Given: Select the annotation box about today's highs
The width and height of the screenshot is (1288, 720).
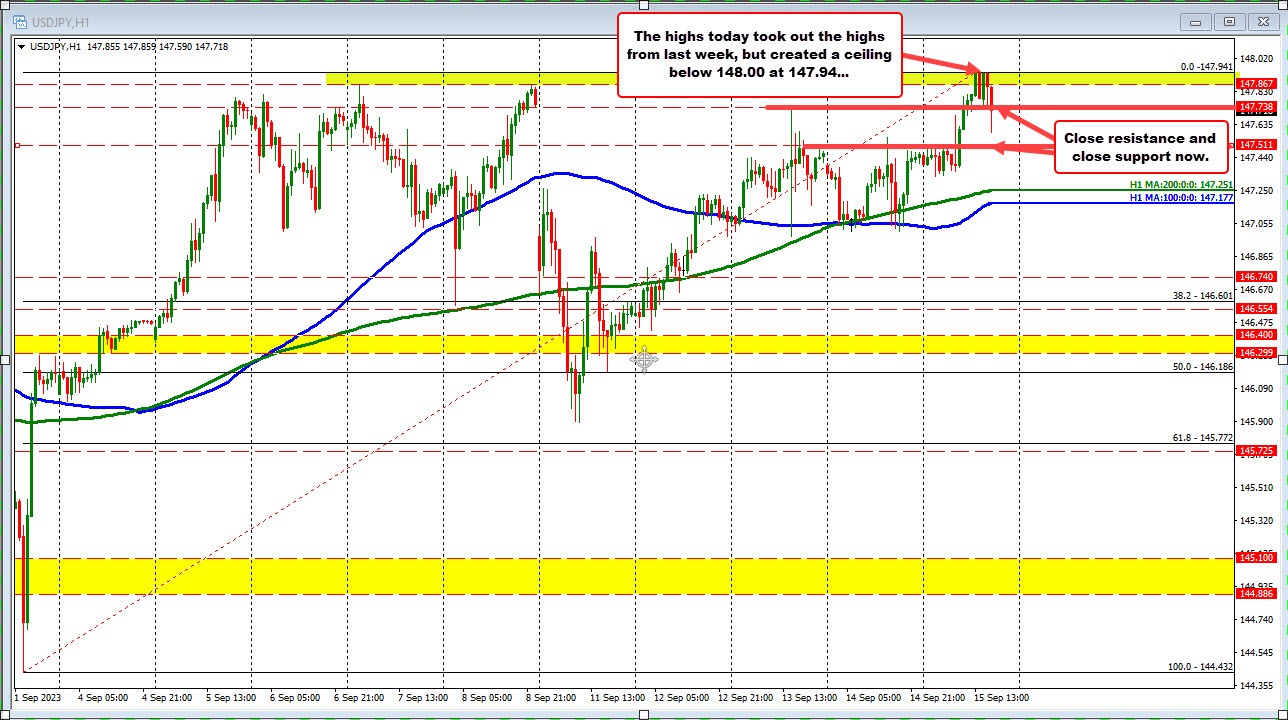Looking at the screenshot, I should click(x=760, y=55).
